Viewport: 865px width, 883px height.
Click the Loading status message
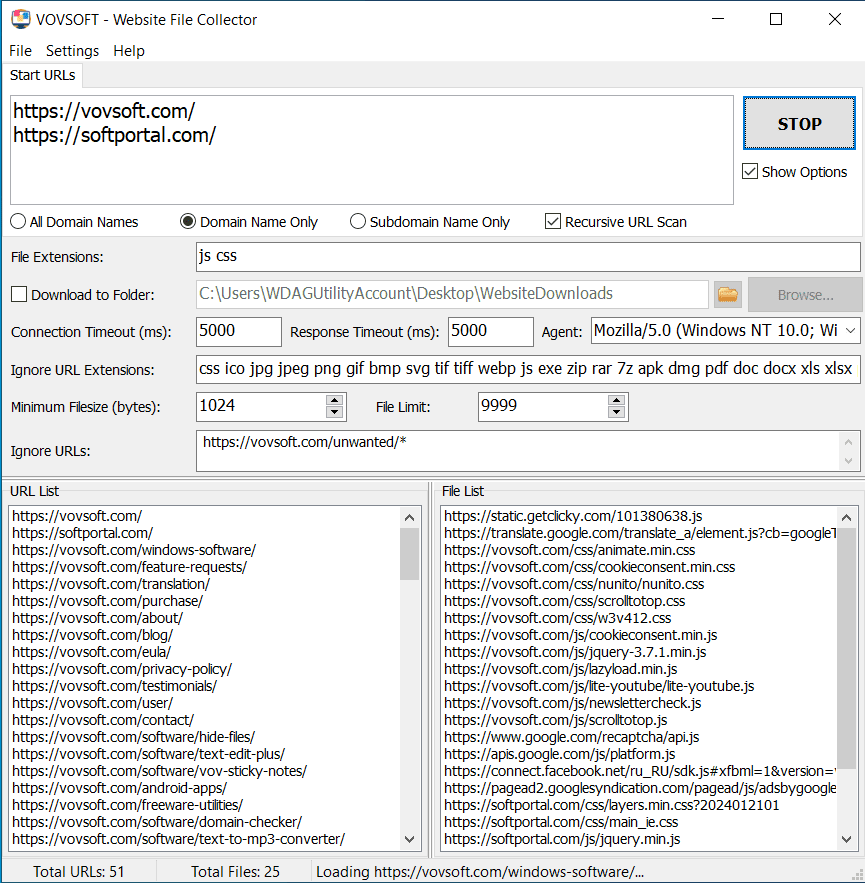coord(480,872)
